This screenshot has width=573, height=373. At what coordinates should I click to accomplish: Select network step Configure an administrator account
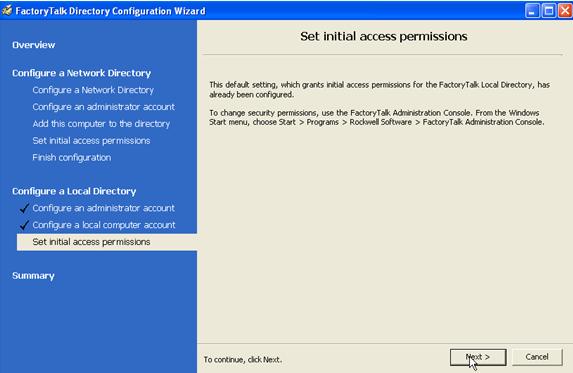pyautogui.click(x=103, y=107)
